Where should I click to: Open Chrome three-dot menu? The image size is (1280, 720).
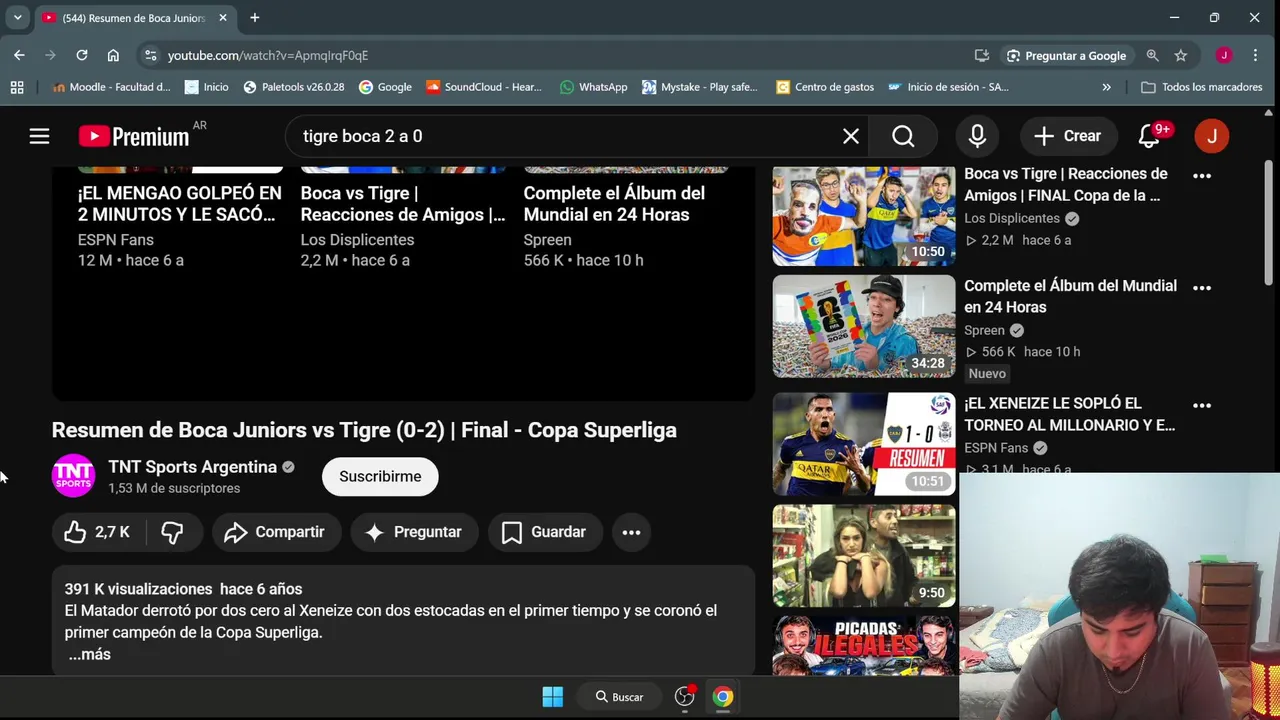pyautogui.click(x=1255, y=55)
